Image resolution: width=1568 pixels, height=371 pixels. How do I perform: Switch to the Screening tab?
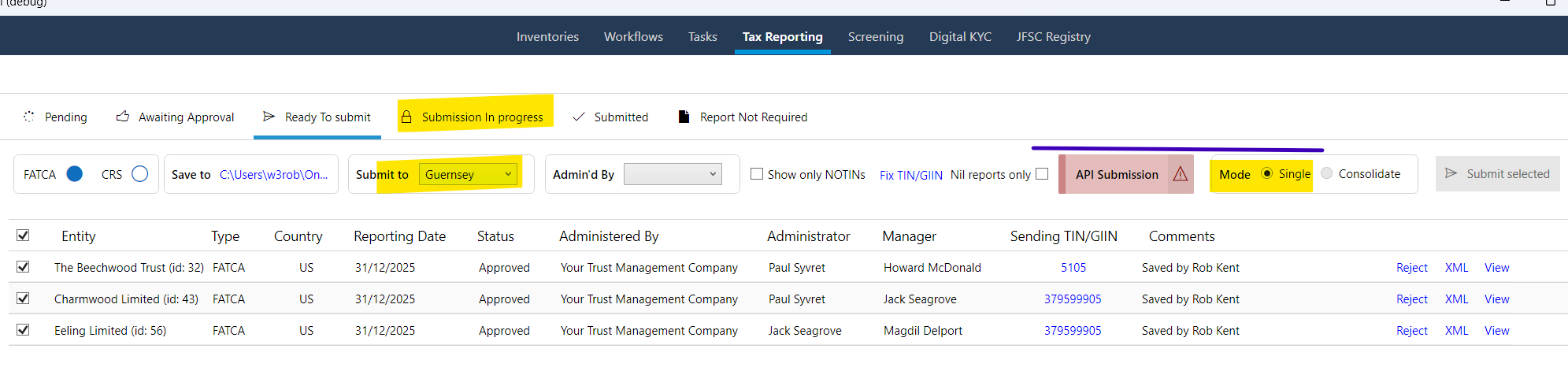pyautogui.click(x=875, y=36)
